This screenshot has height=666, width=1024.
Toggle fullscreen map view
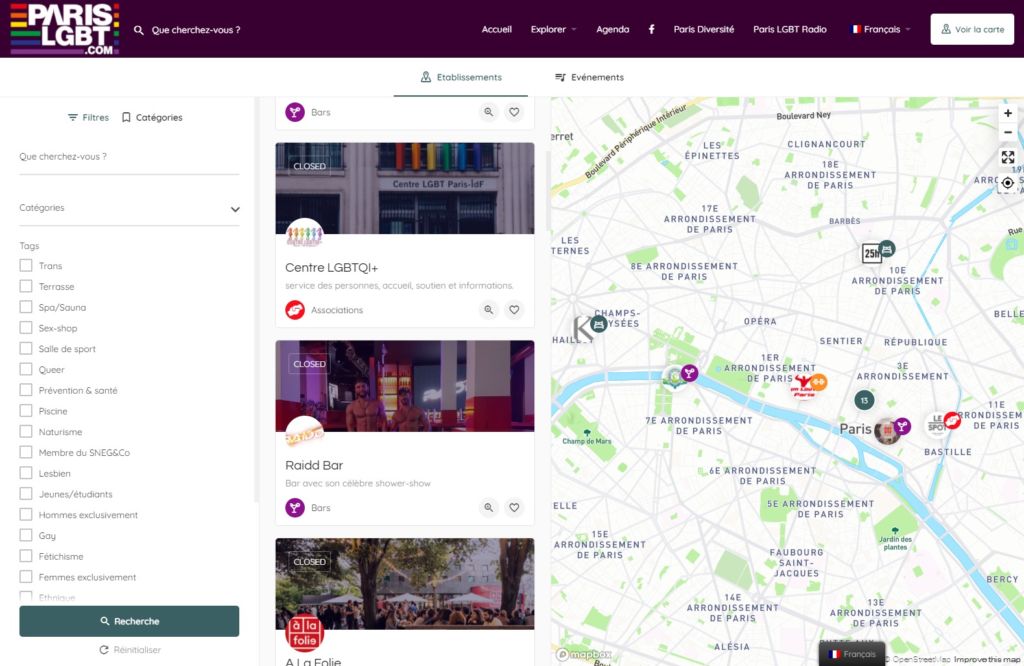(x=1008, y=157)
